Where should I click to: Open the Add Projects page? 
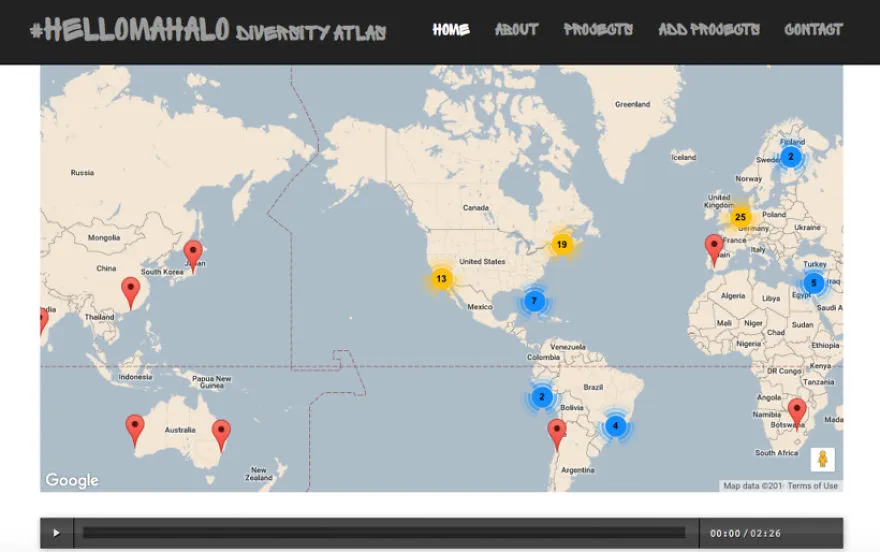pos(709,30)
